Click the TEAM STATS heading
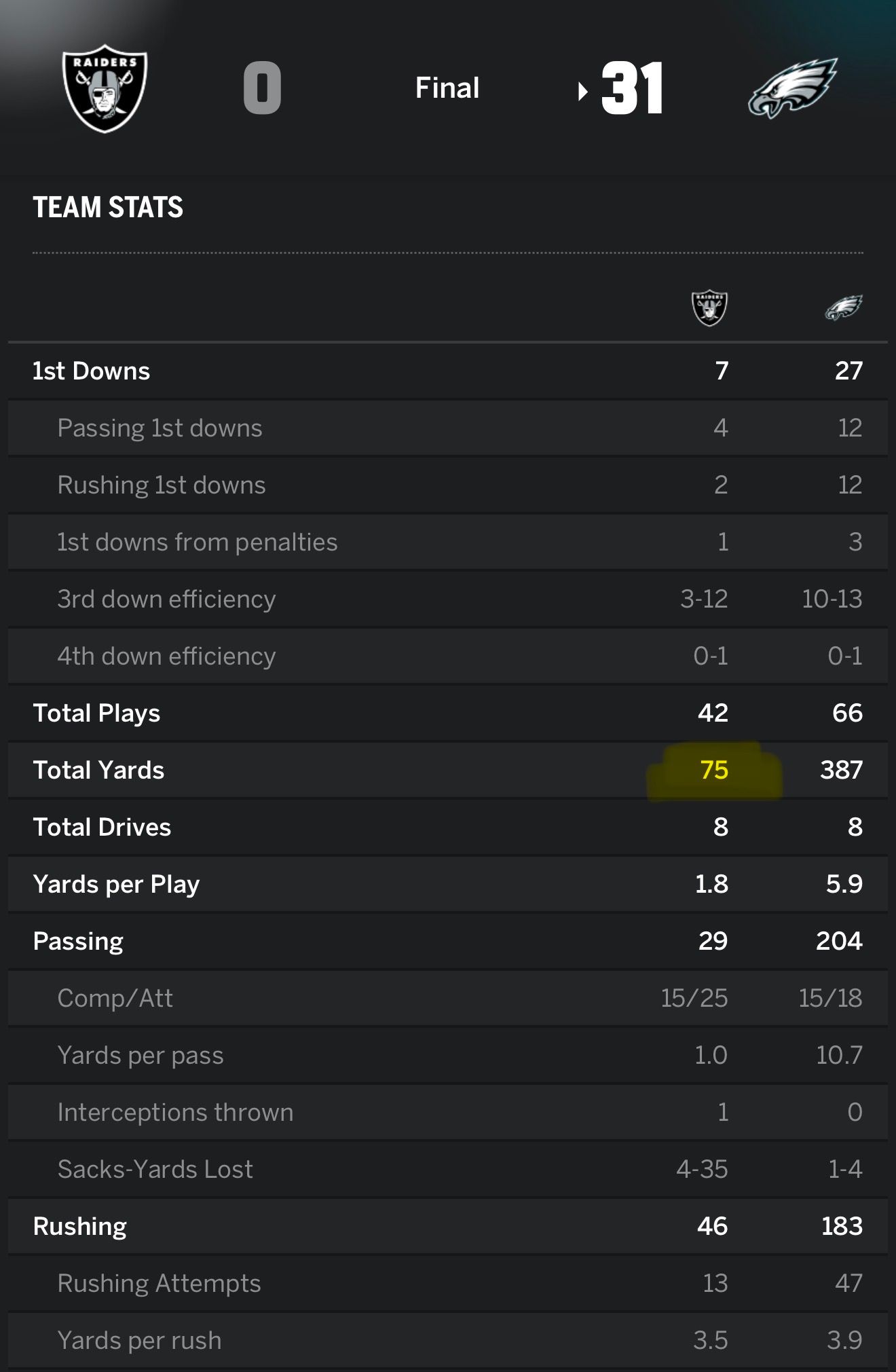Viewport: 896px width, 1372px height. coord(108,207)
